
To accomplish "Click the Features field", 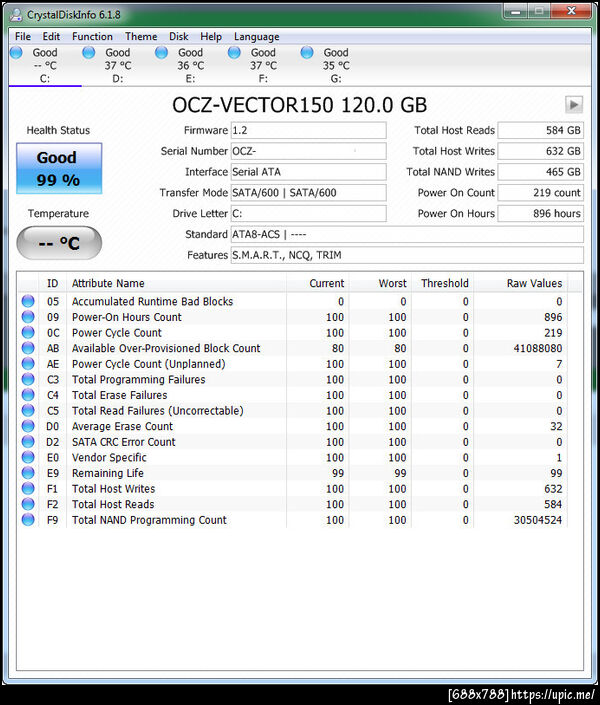I will point(407,255).
